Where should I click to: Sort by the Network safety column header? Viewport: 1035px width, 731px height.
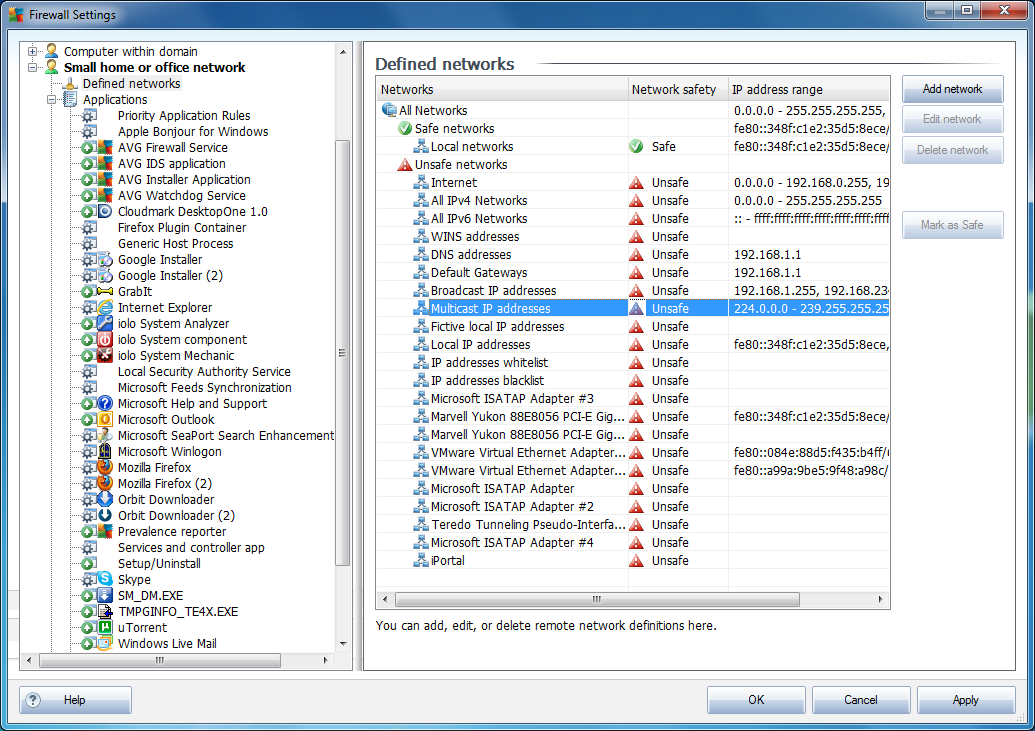point(678,89)
